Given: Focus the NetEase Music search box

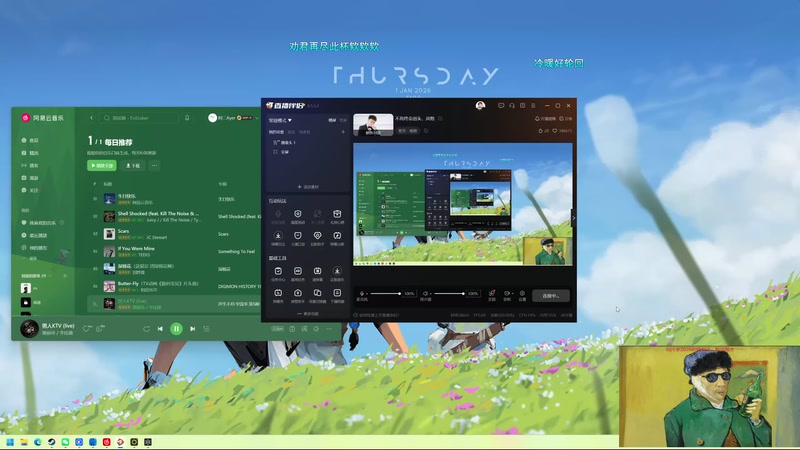Looking at the screenshot, I should point(138,118).
